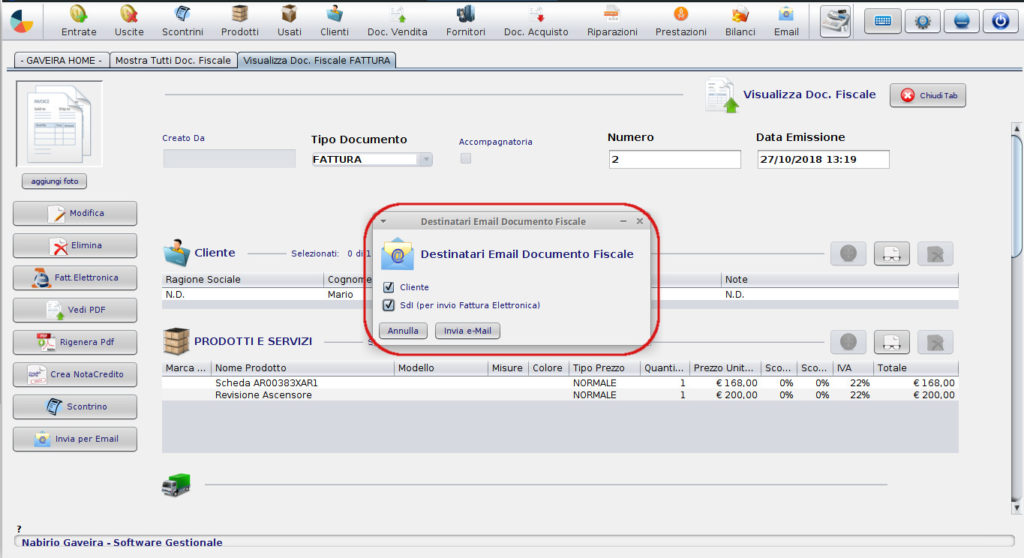
Task: Select Visualizza Doc. Fiscale FATTURA tab
Action: (317, 60)
